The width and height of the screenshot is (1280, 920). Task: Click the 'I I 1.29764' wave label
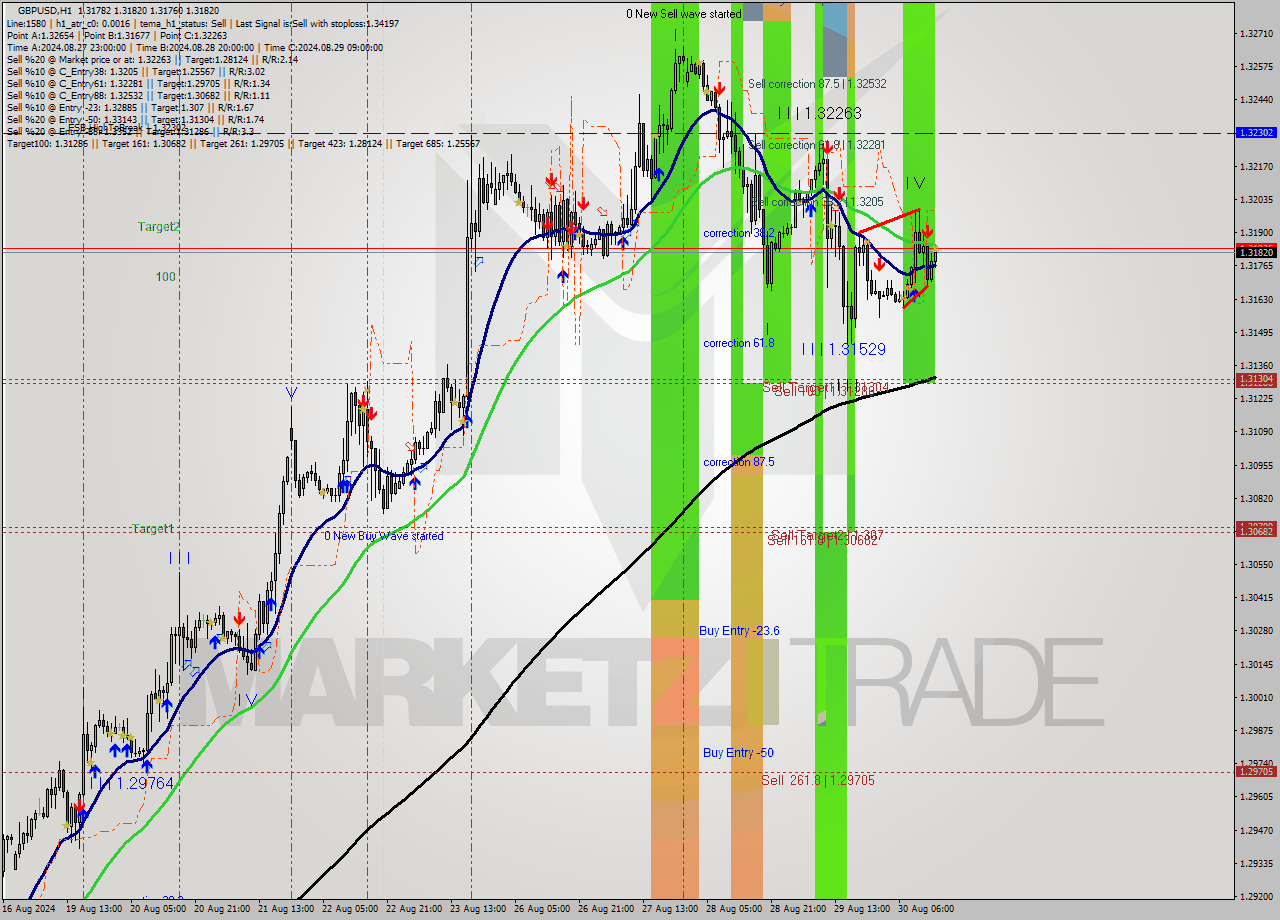click(x=135, y=783)
